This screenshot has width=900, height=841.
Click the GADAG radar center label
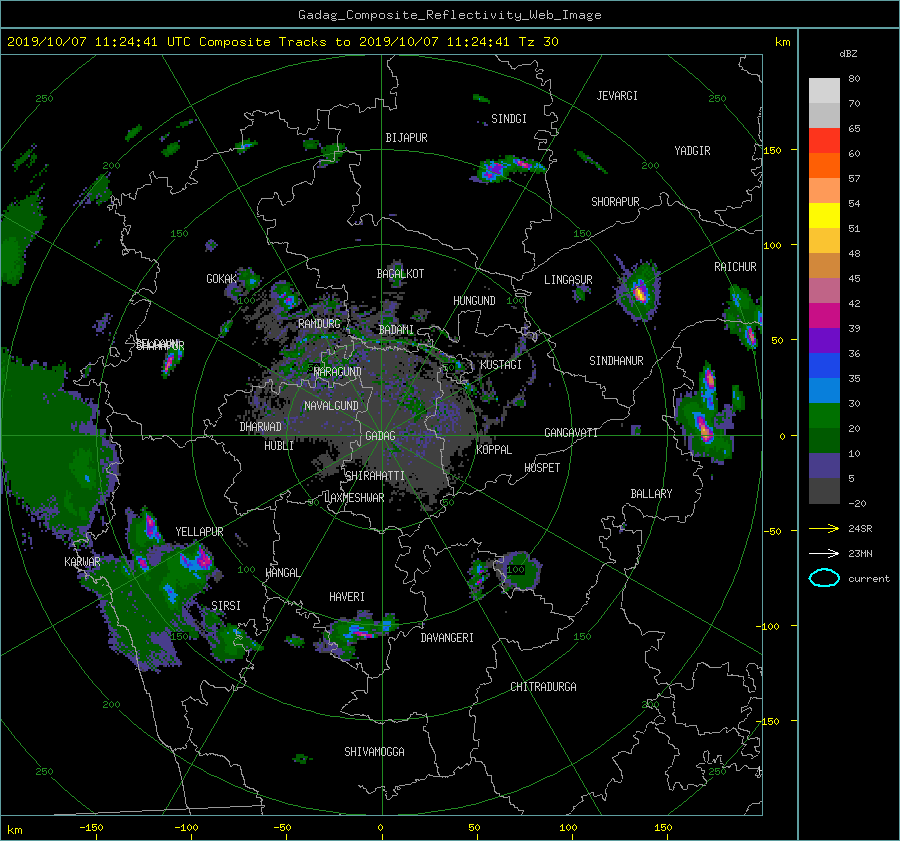point(381,436)
